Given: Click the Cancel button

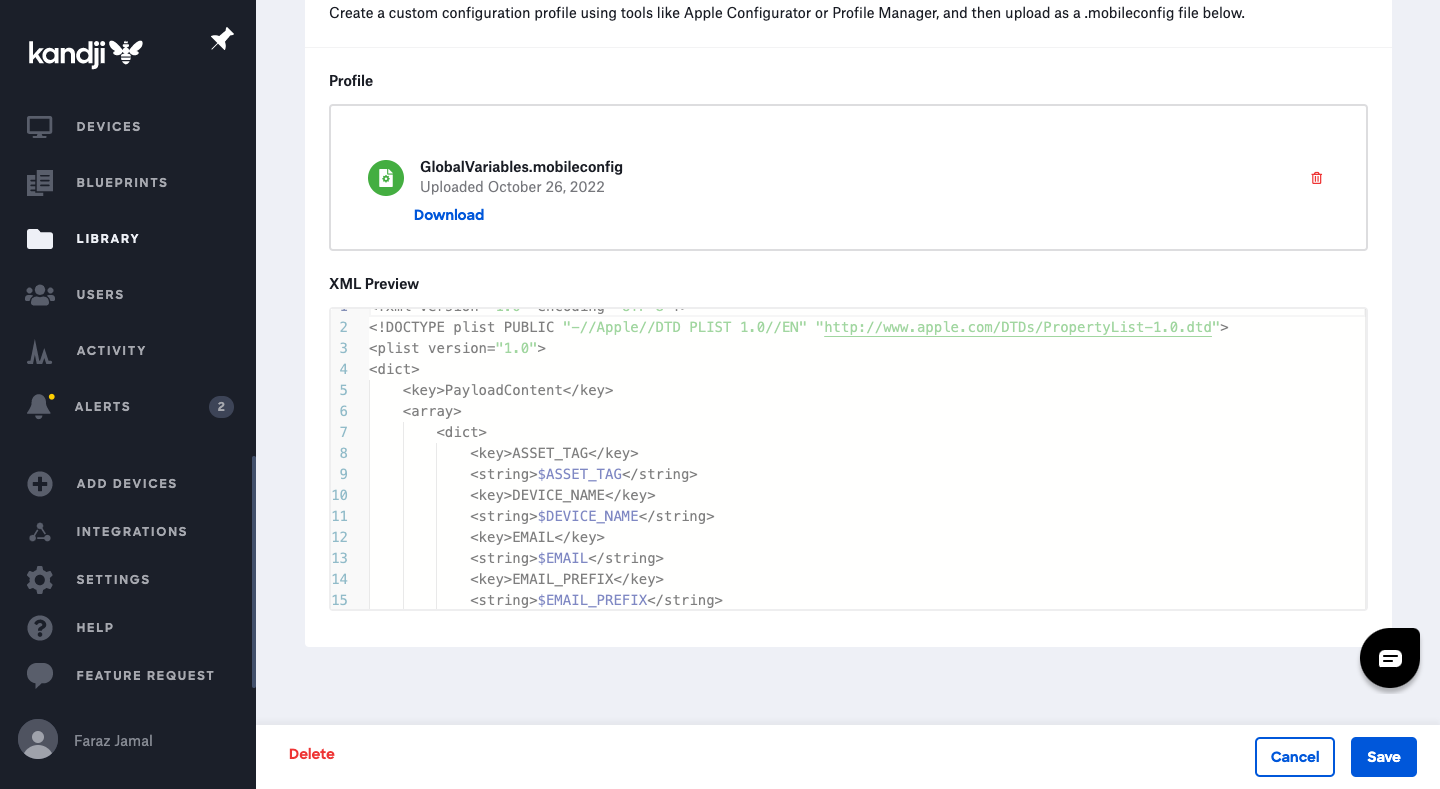Looking at the screenshot, I should [1294, 757].
